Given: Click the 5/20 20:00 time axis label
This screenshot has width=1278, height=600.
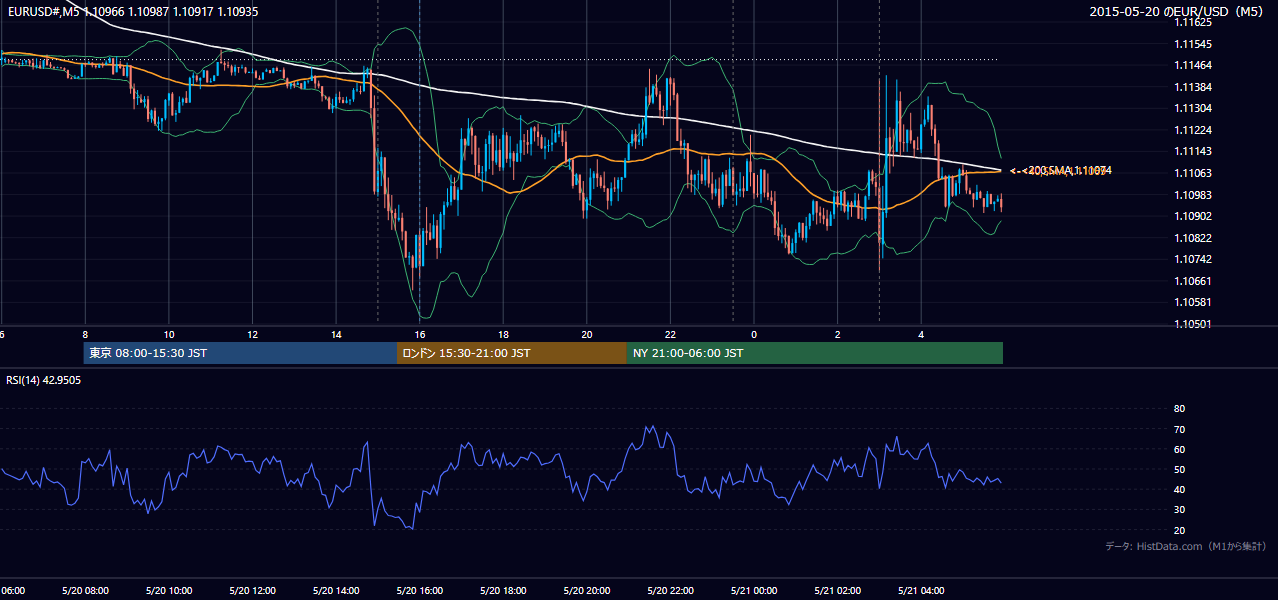Looking at the screenshot, I should click(x=587, y=590).
